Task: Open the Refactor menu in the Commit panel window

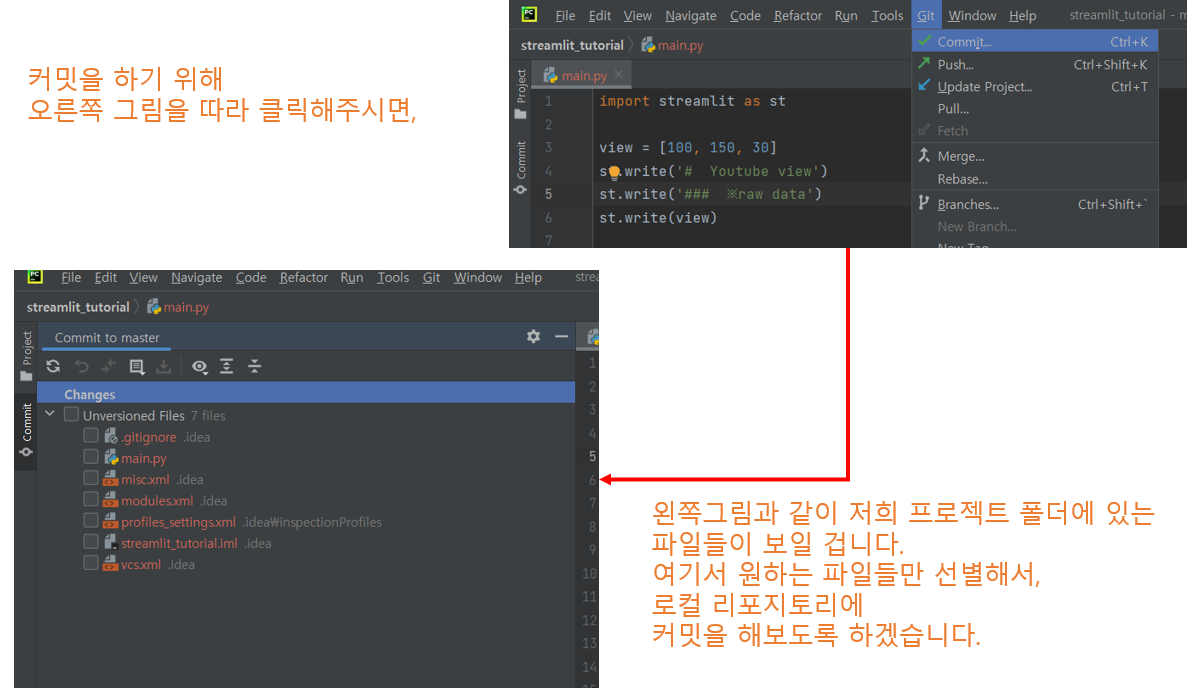Action: coord(303,277)
